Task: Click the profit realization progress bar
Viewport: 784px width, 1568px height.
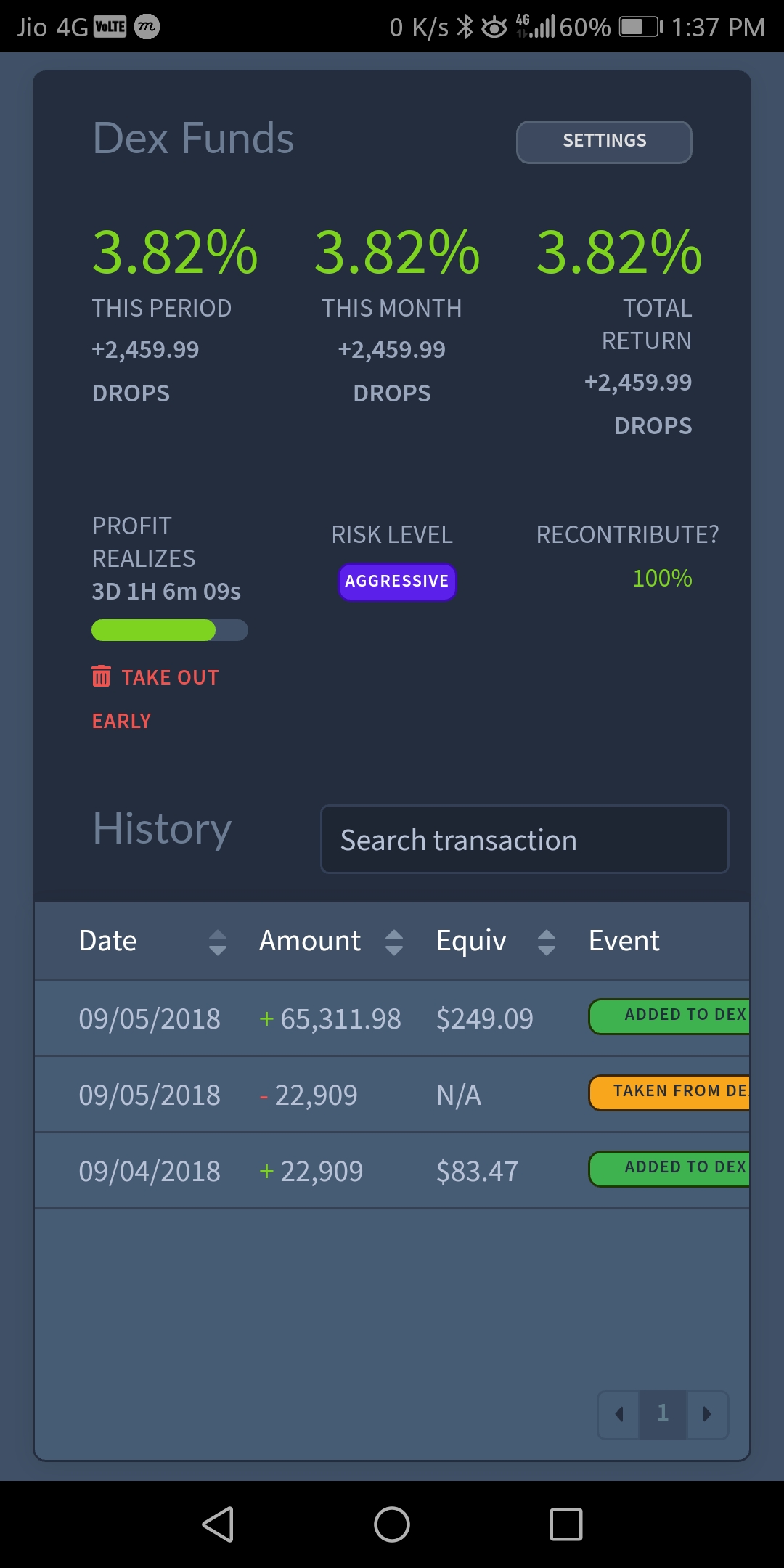Action: click(170, 630)
